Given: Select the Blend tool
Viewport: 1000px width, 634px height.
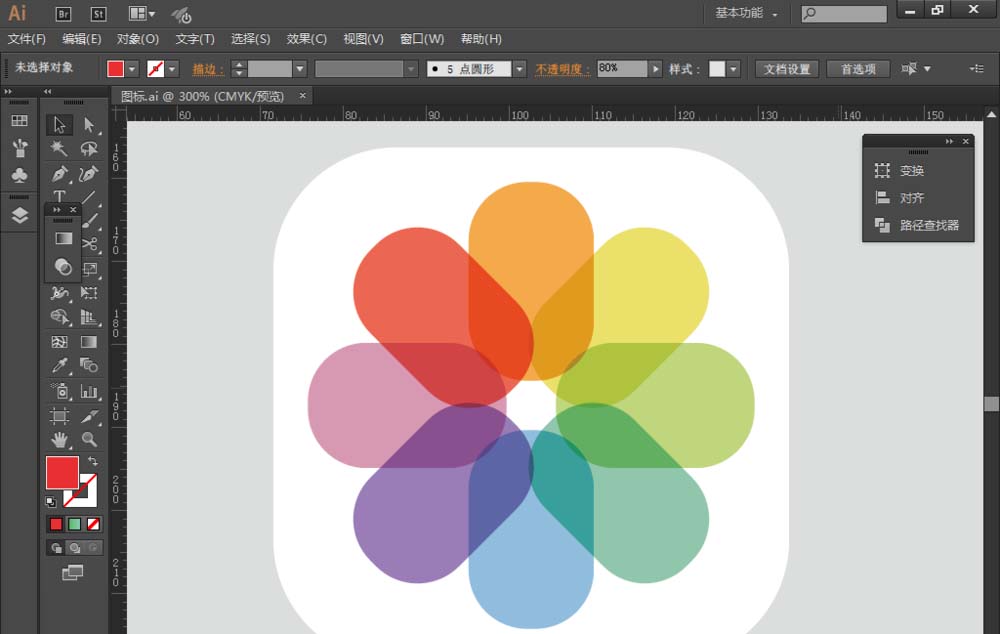Looking at the screenshot, I should click(x=89, y=365).
